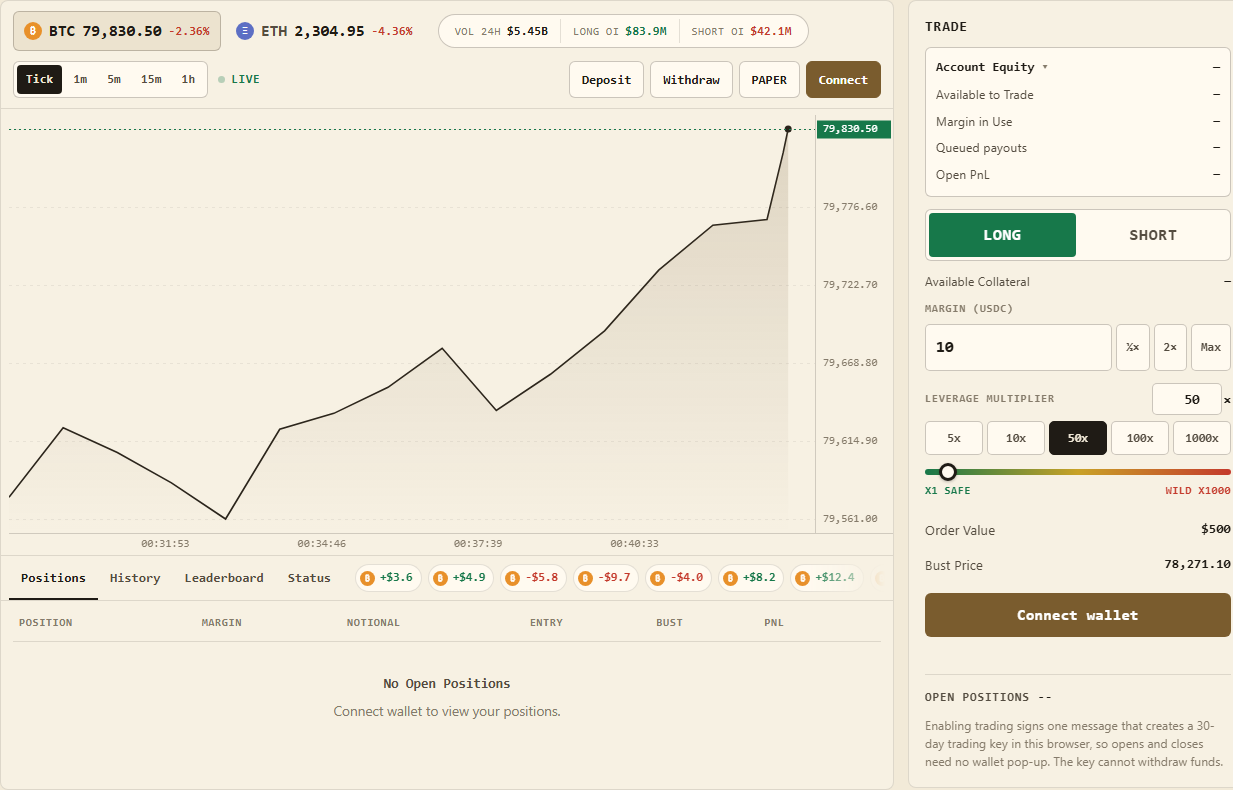Click the orange Bitcoin icon beside BTC price
This screenshot has height=790, width=1233.
(33, 31)
